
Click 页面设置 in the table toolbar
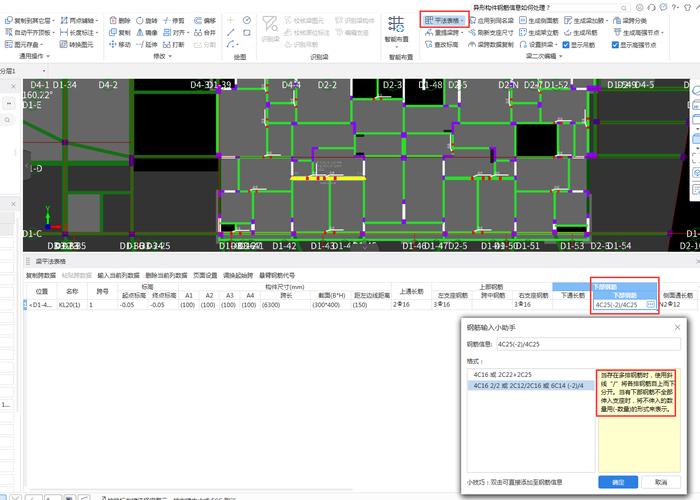click(x=205, y=275)
